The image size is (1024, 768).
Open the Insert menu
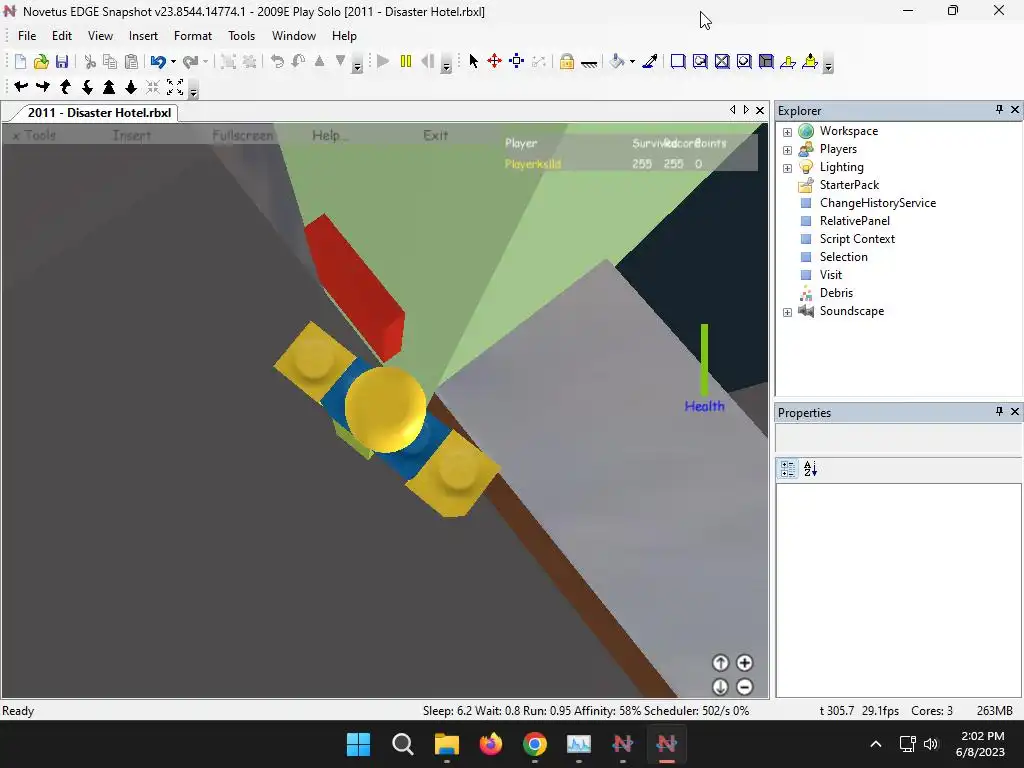point(143,36)
